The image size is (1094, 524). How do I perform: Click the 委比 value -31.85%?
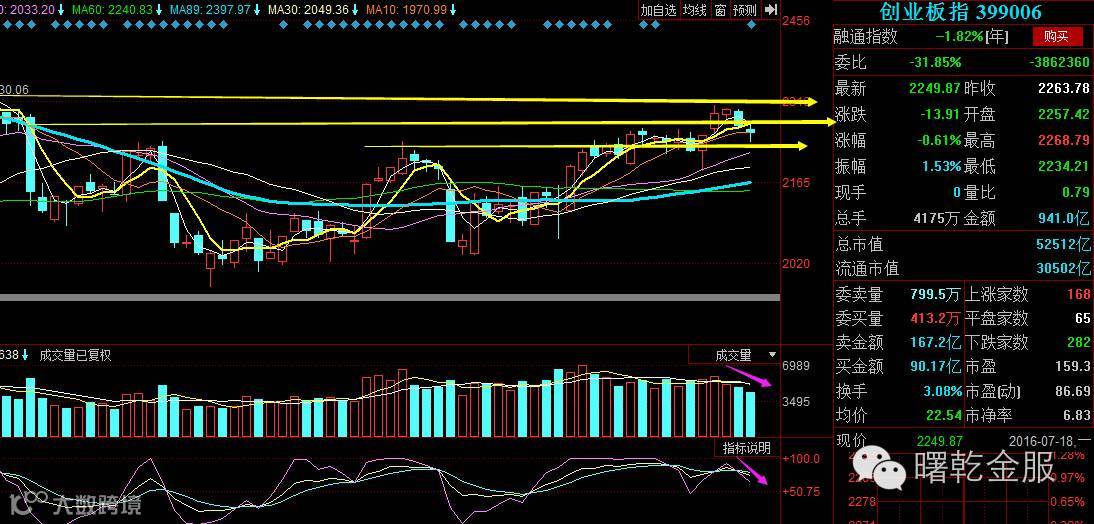point(936,62)
